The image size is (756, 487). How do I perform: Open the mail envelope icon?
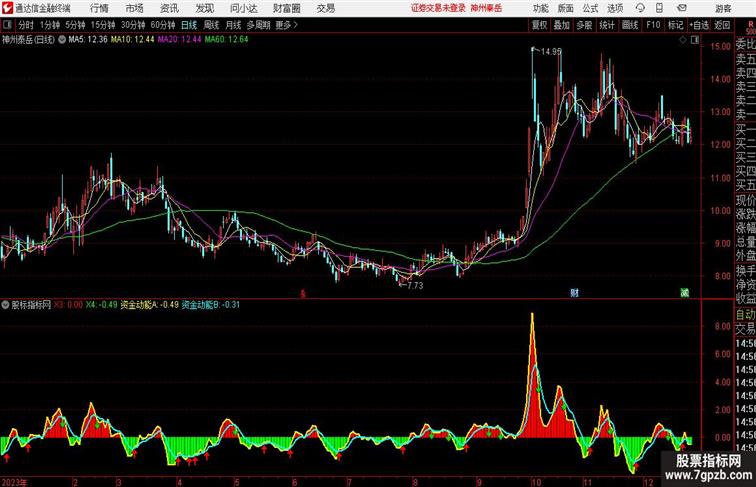(x=681, y=8)
